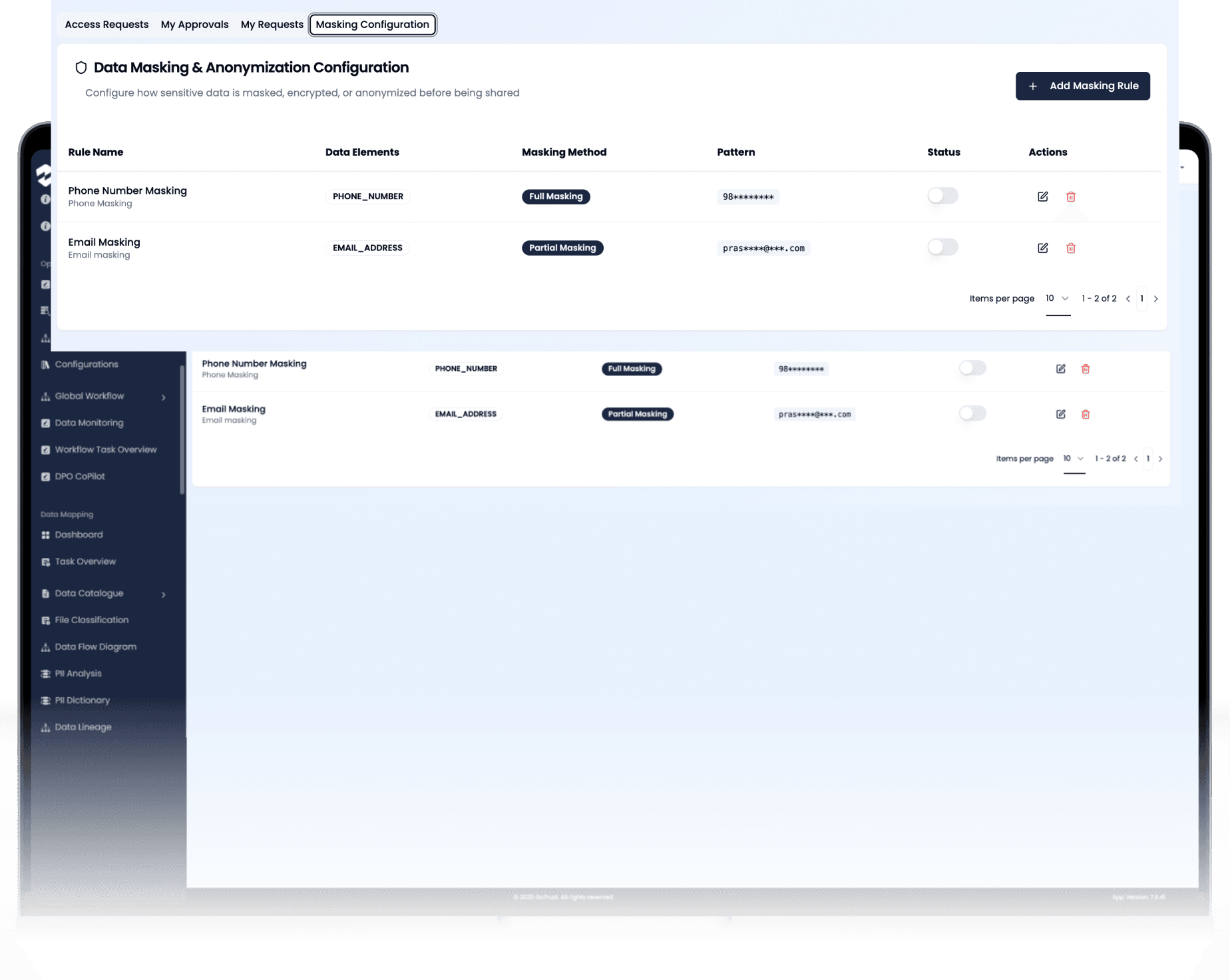Toggle Phone Number Masking status in top panel
1230x980 pixels.
942,196
